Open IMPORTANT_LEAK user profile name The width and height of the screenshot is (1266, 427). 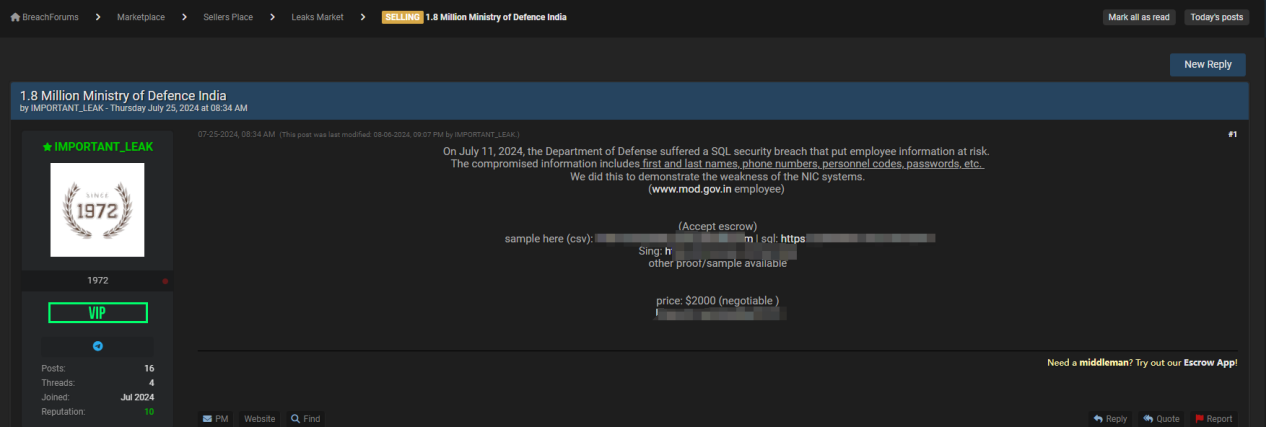[x=104, y=146]
